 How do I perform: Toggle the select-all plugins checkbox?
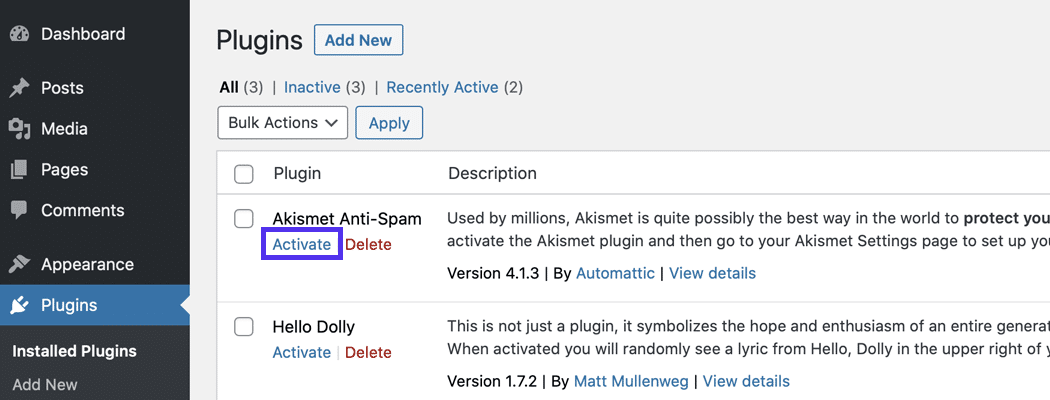pos(244,174)
